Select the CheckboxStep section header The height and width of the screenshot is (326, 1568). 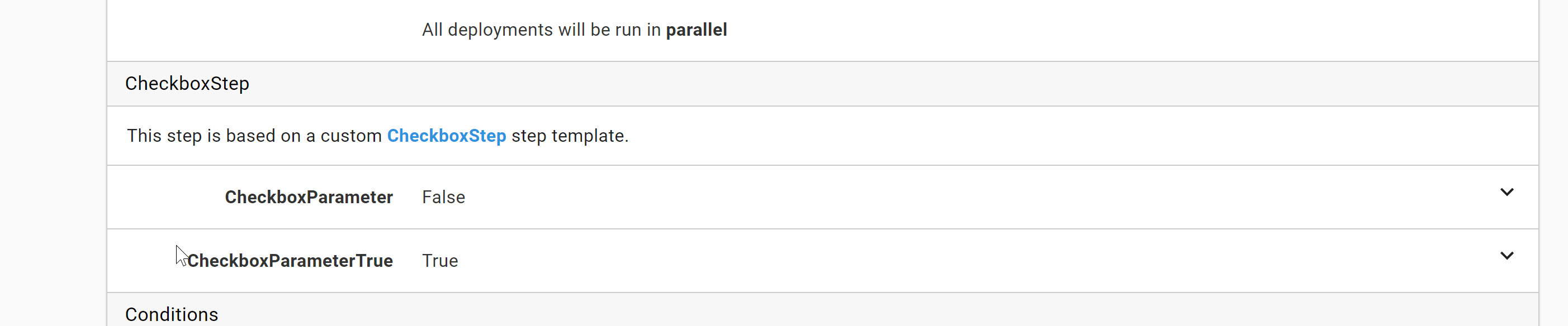tap(187, 83)
